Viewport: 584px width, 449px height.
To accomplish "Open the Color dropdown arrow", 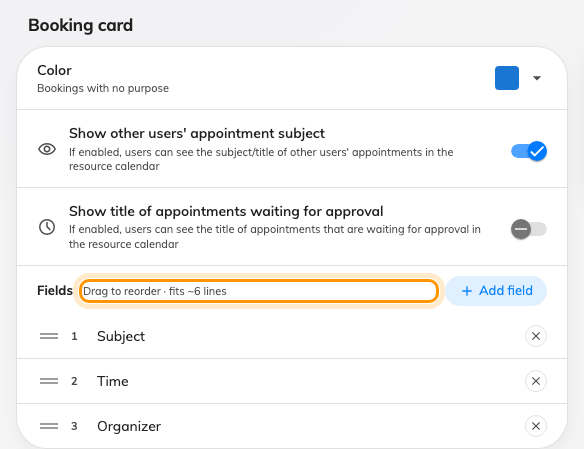I will click(x=537, y=78).
